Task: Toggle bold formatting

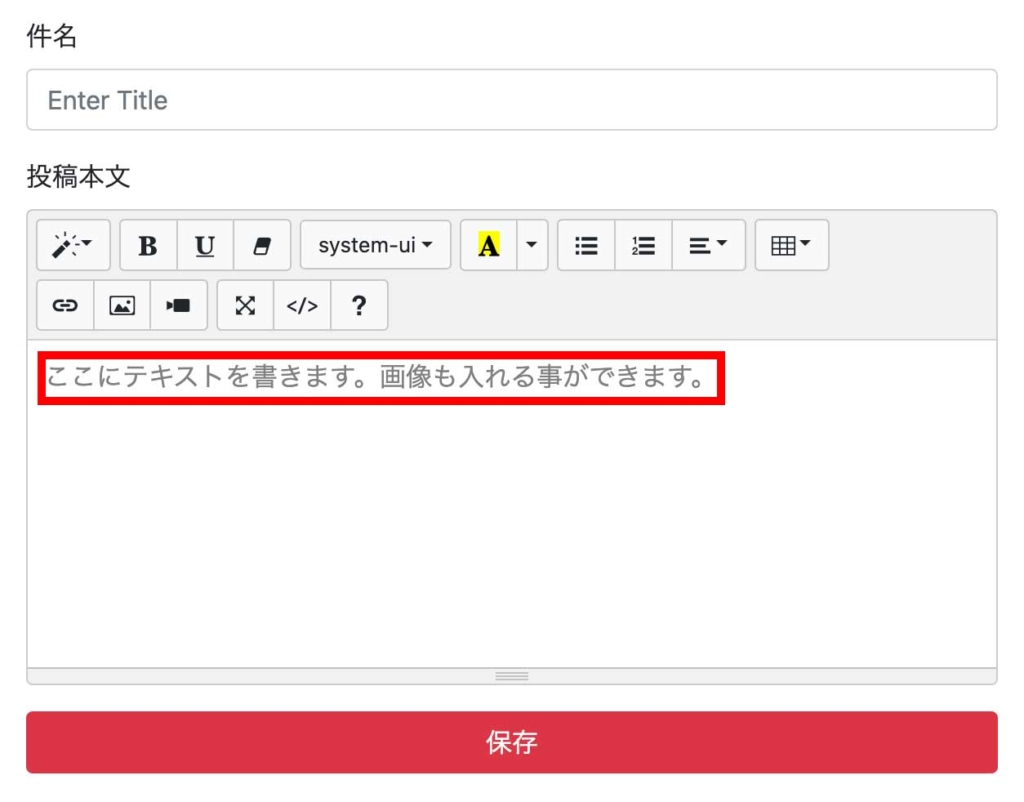Action: tap(147, 245)
